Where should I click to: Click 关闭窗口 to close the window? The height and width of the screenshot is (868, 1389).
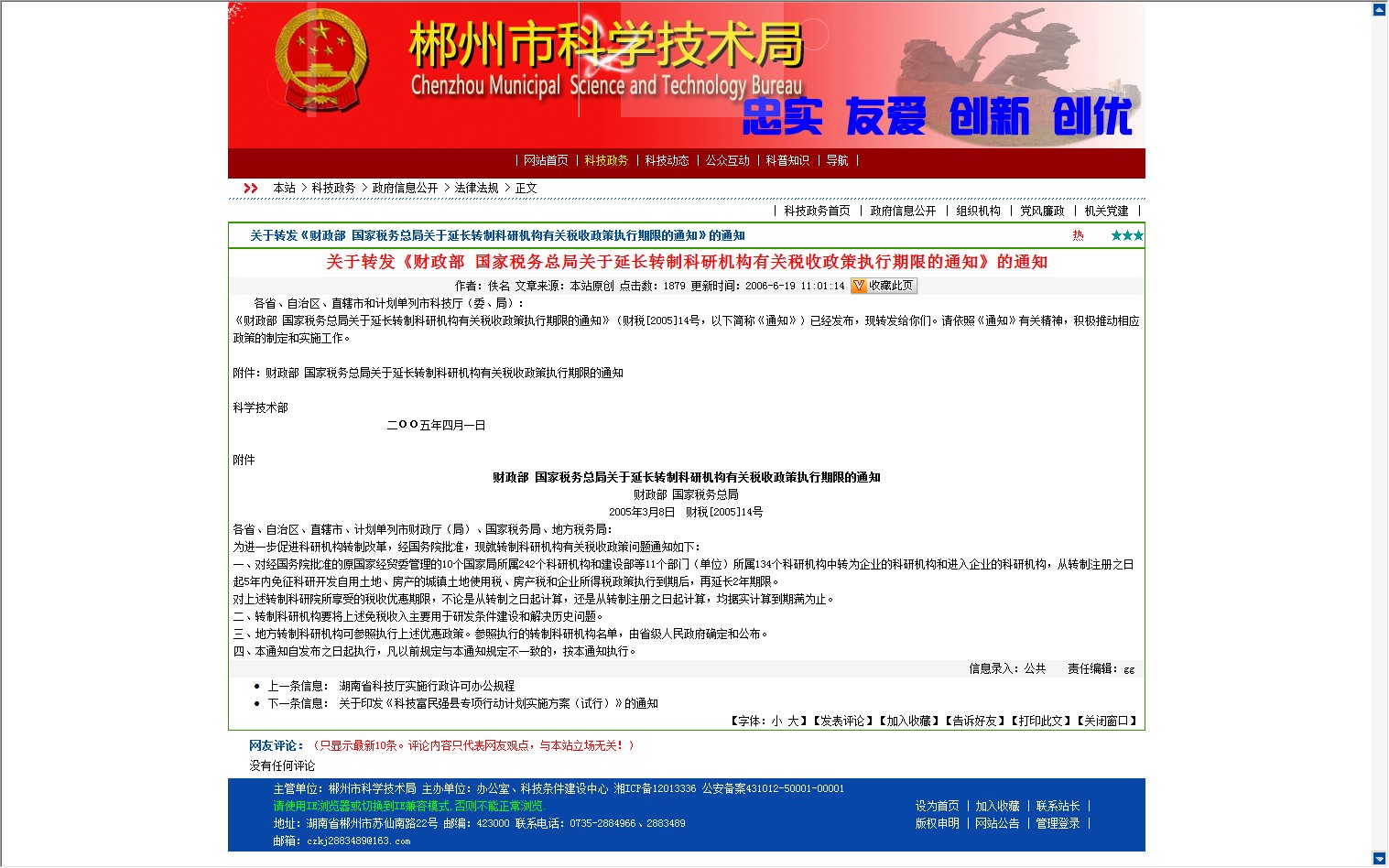click(1106, 721)
